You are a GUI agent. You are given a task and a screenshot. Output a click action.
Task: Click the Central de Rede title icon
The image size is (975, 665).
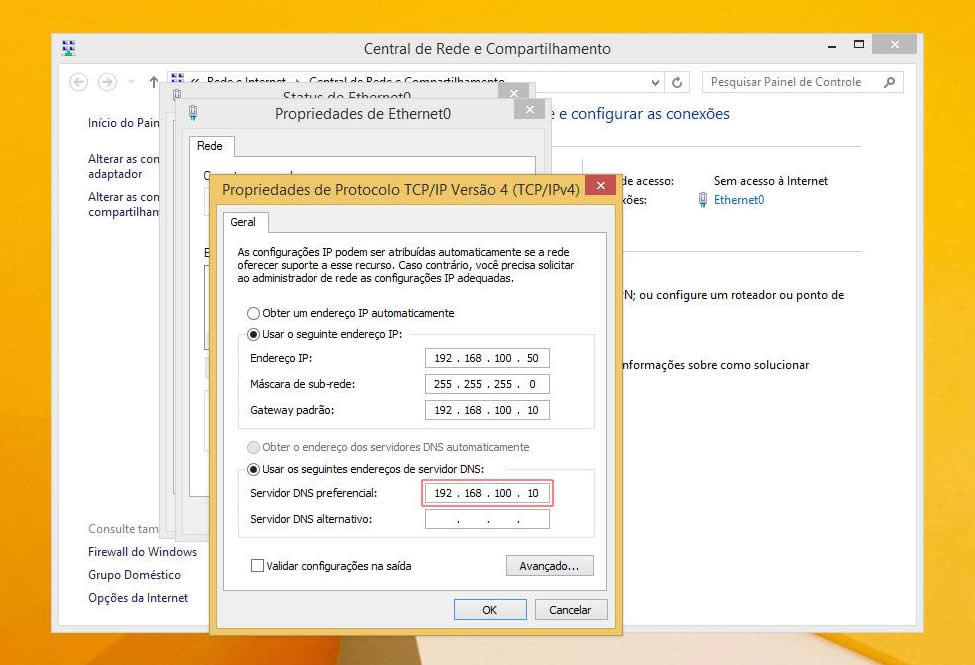tap(68, 48)
